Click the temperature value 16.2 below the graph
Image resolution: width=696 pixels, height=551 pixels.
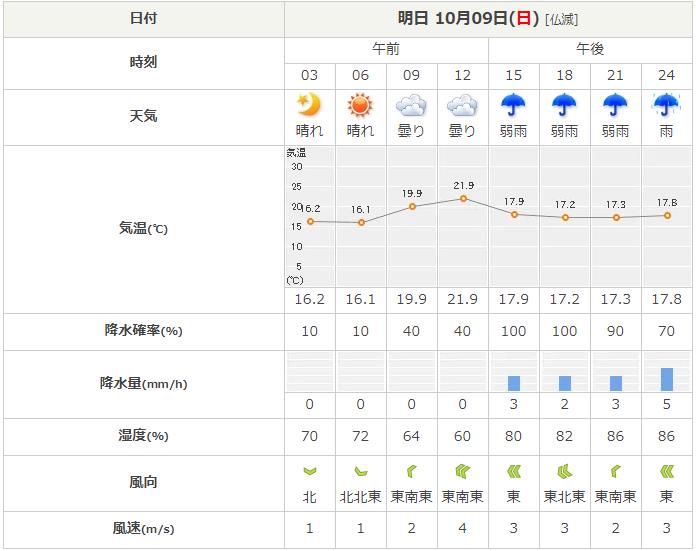309,299
